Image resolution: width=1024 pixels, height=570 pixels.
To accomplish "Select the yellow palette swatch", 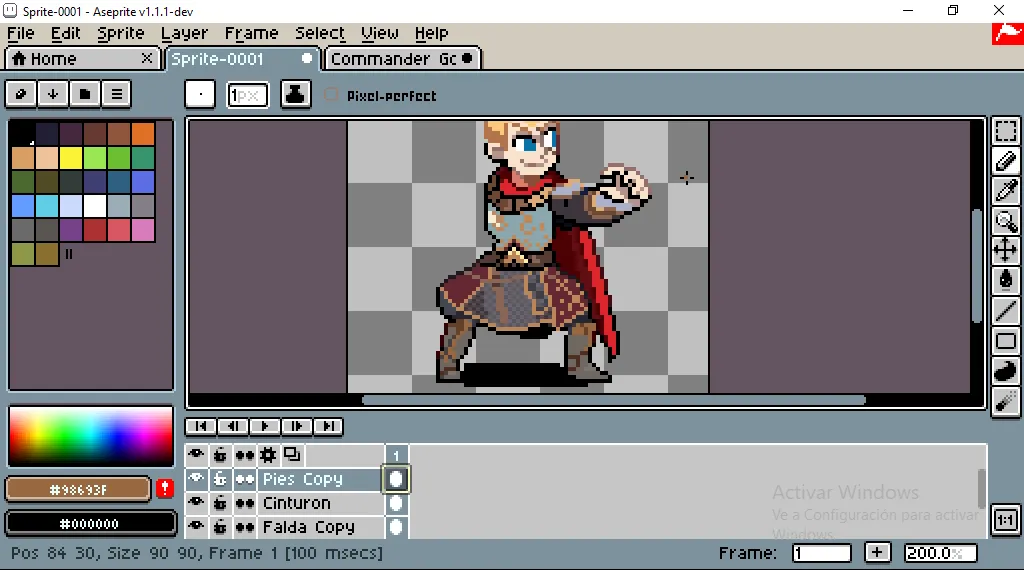I will point(71,157).
